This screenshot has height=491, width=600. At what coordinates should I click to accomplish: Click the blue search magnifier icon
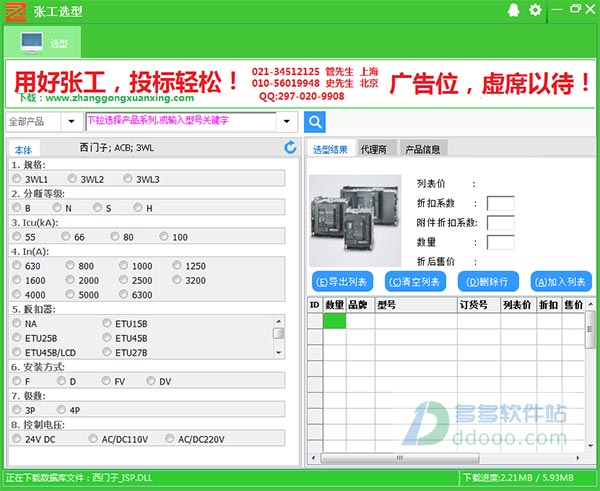(315, 122)
